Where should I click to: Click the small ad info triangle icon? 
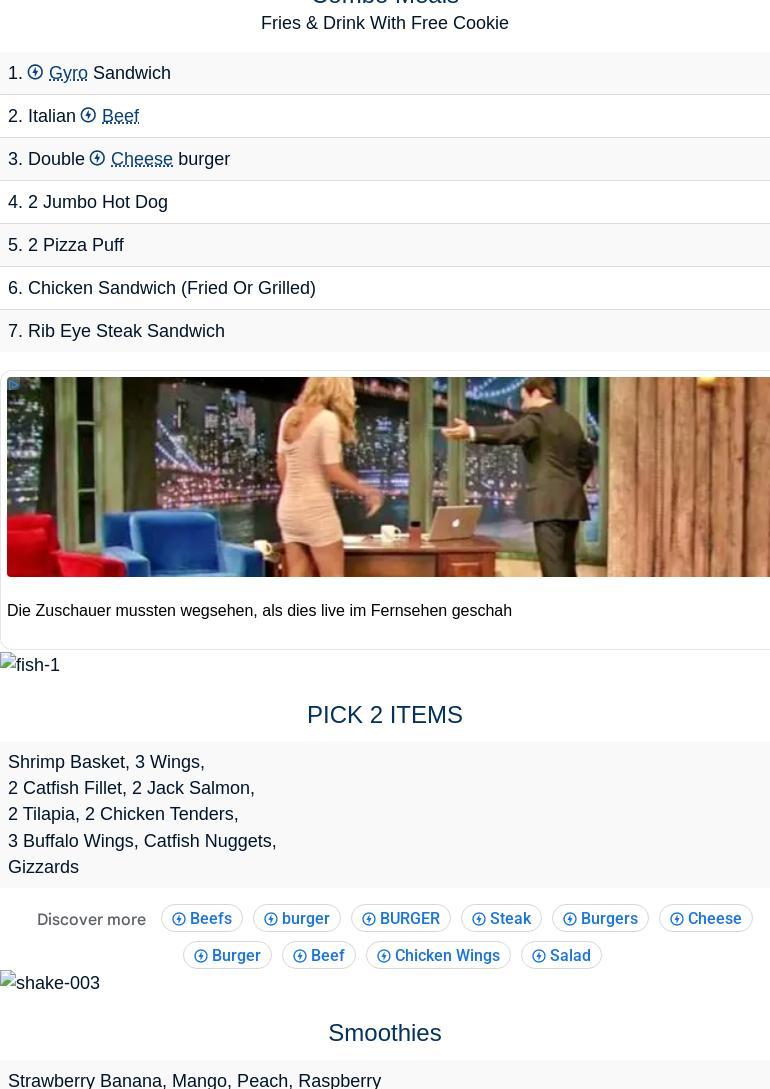[x=13, y=384]
